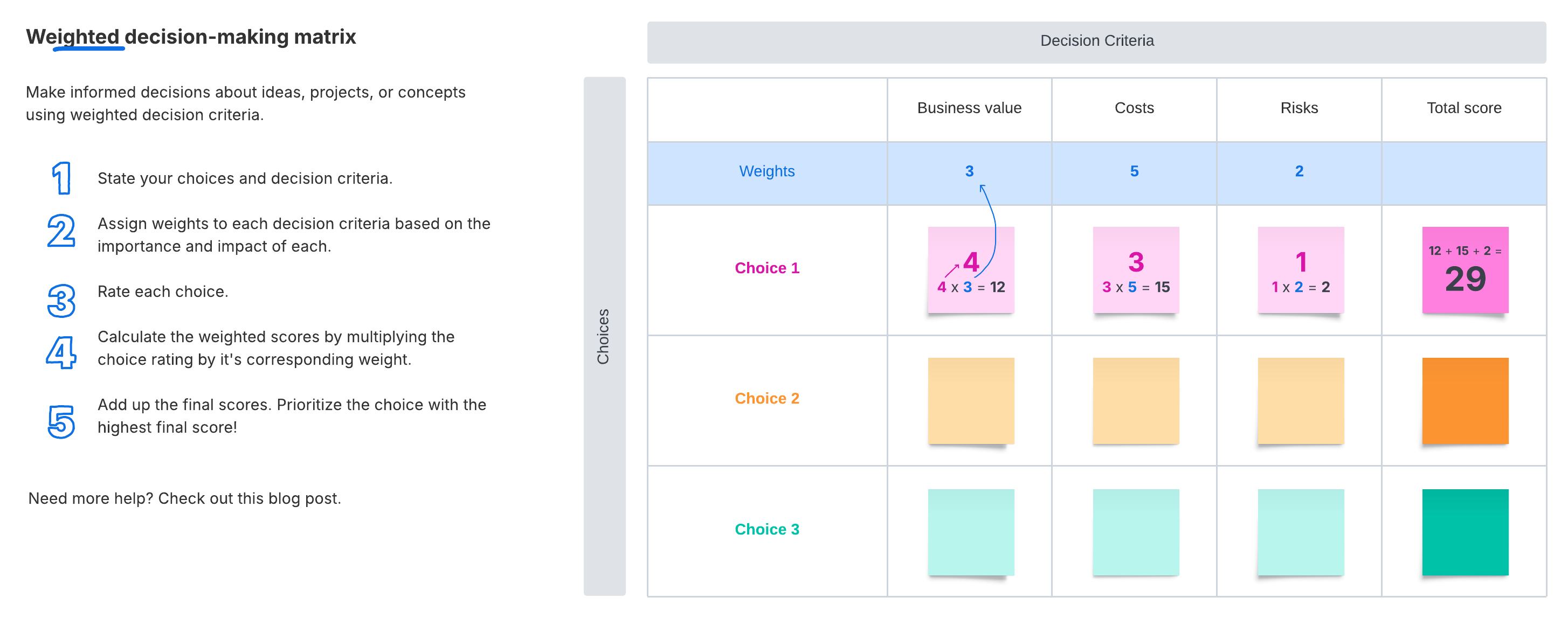Click the outlined step number 1 icon
1568x618 pixels.
61,178
